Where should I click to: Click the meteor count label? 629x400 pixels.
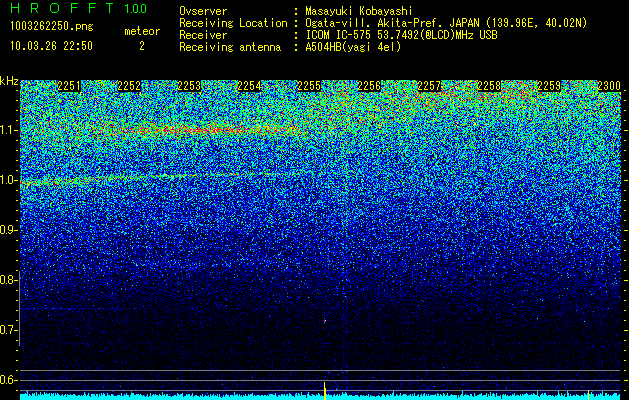pos(142,31)
